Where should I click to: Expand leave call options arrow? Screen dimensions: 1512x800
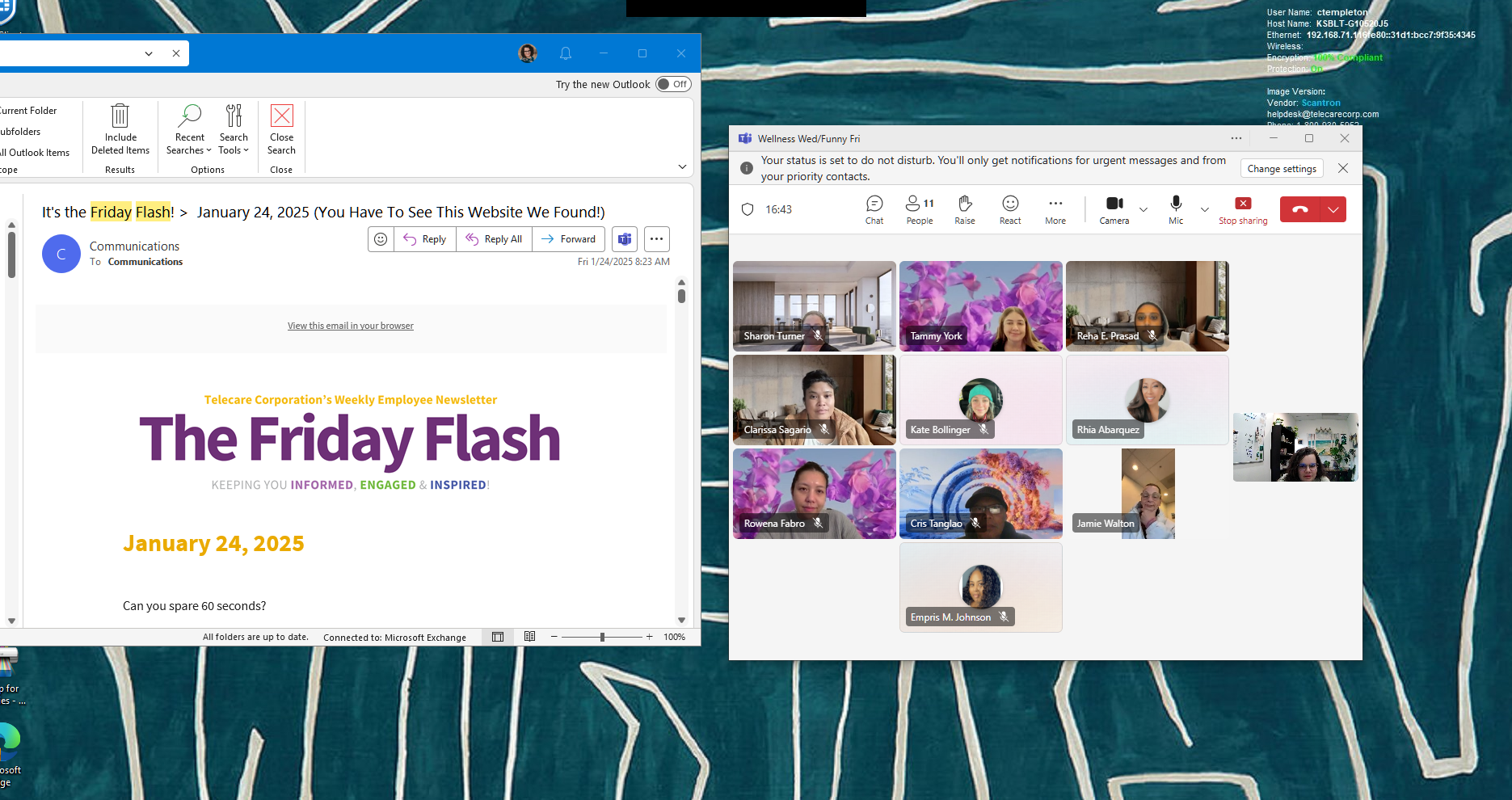pyautogui.click(x=1333, y=209)
